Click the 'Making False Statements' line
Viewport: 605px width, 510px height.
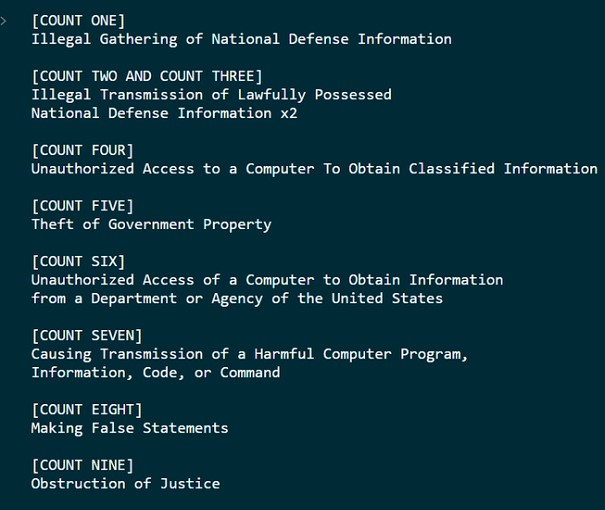130,428
